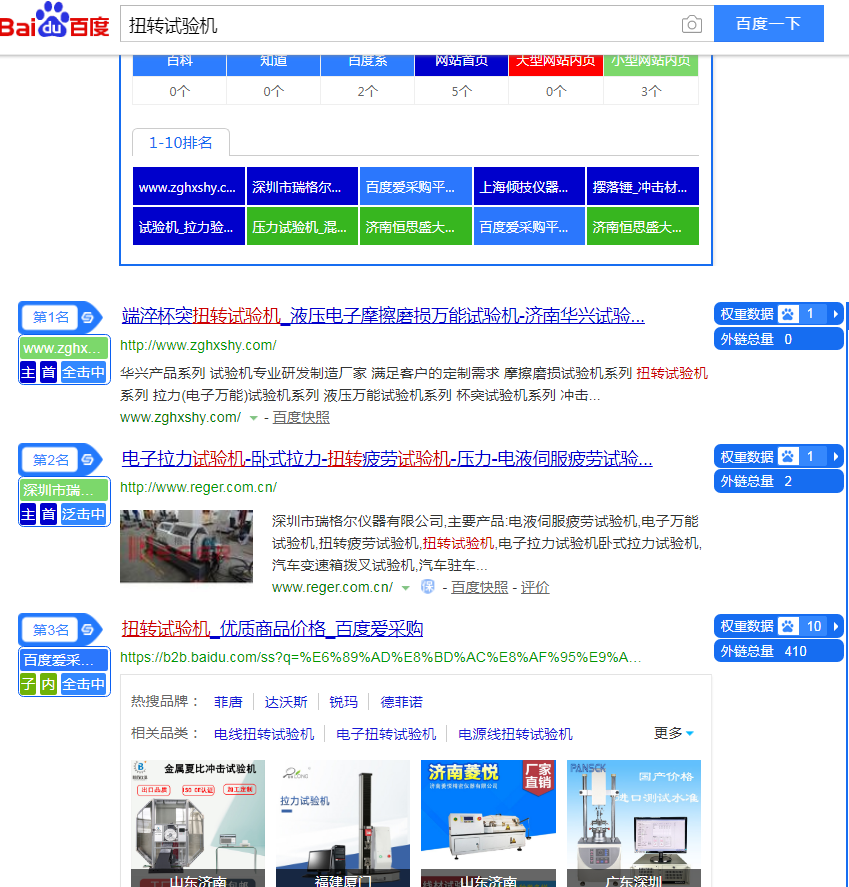Image resolution: width=849 pixels, height=887 pixels.
Task: Click the blue 百度爱采... site label
Action: [x=64, y=660]
